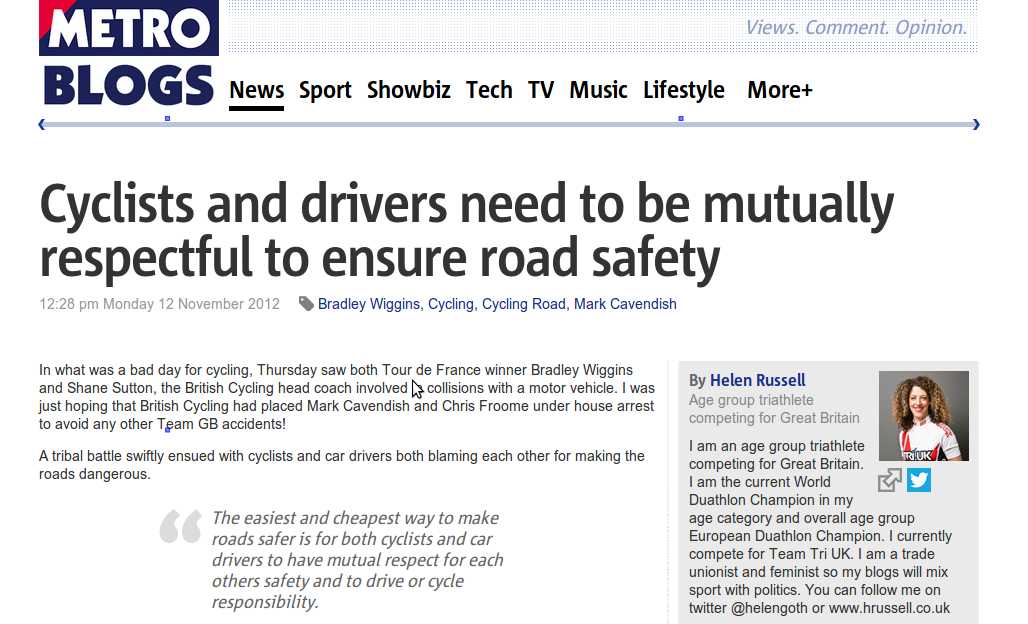Open the News section
Image resolution: width=1028 pixels, height=624 pixels.
[x=256, y=90]
